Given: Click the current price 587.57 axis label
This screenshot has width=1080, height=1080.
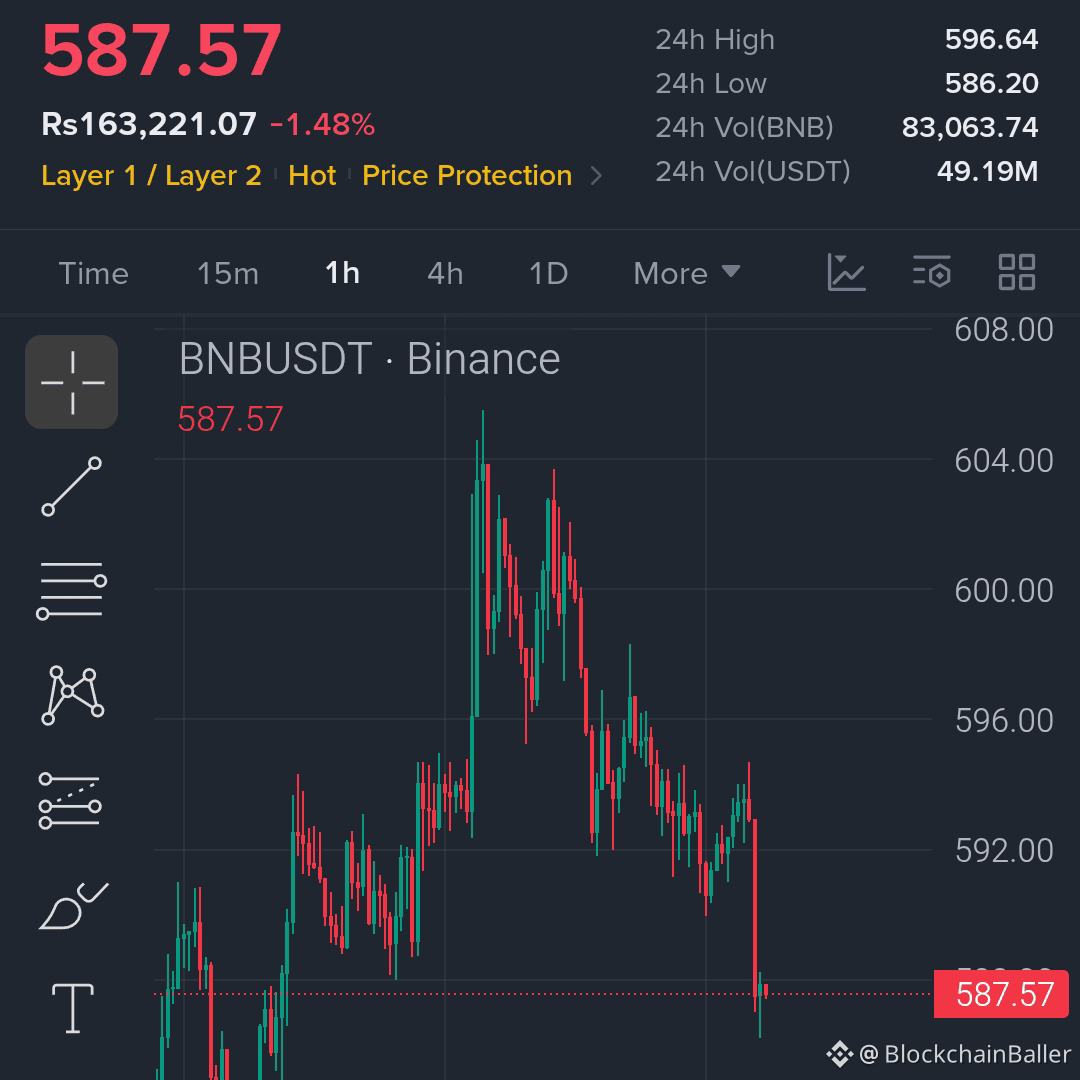Looking at the screenshot, I should click(x=1001, y=994).
